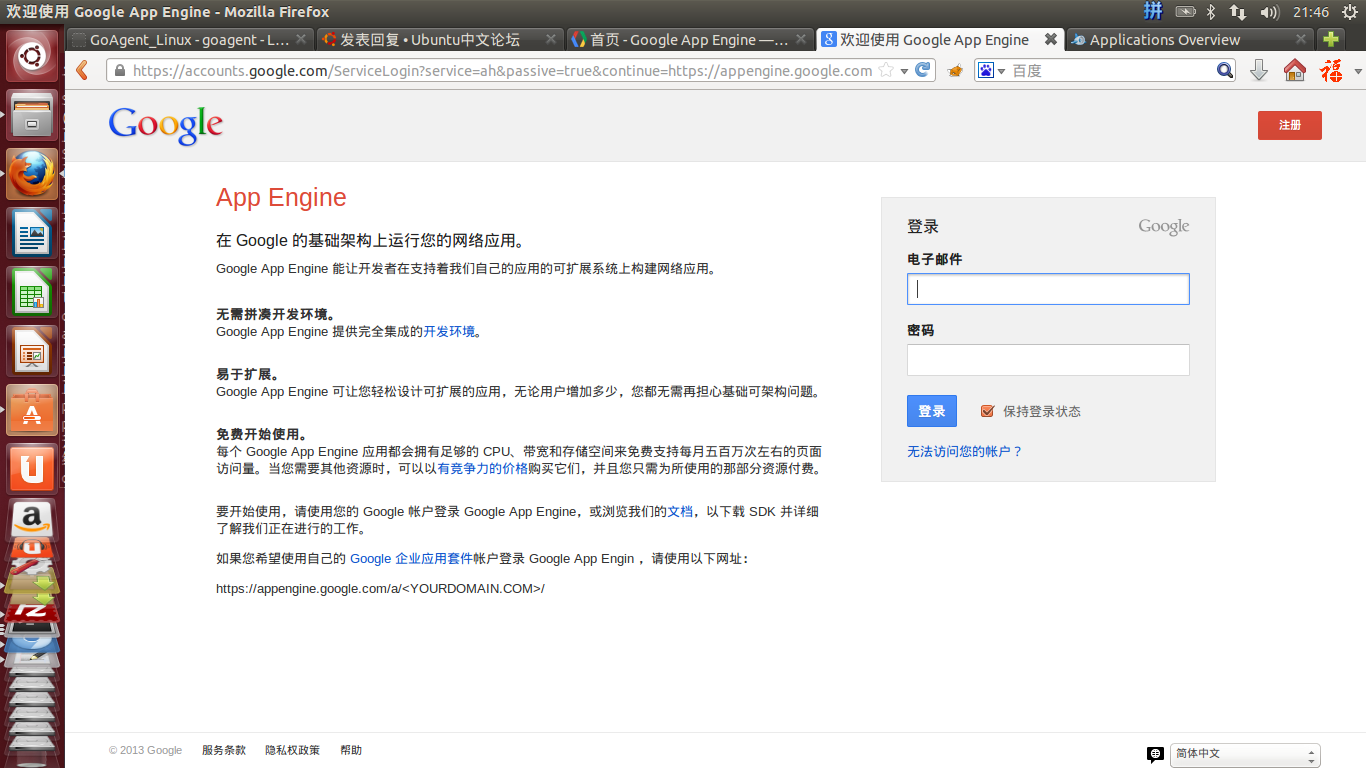Launch LibreOffice Impress from the dock
Screen dimensions: 1366x768
click(32, 351)
